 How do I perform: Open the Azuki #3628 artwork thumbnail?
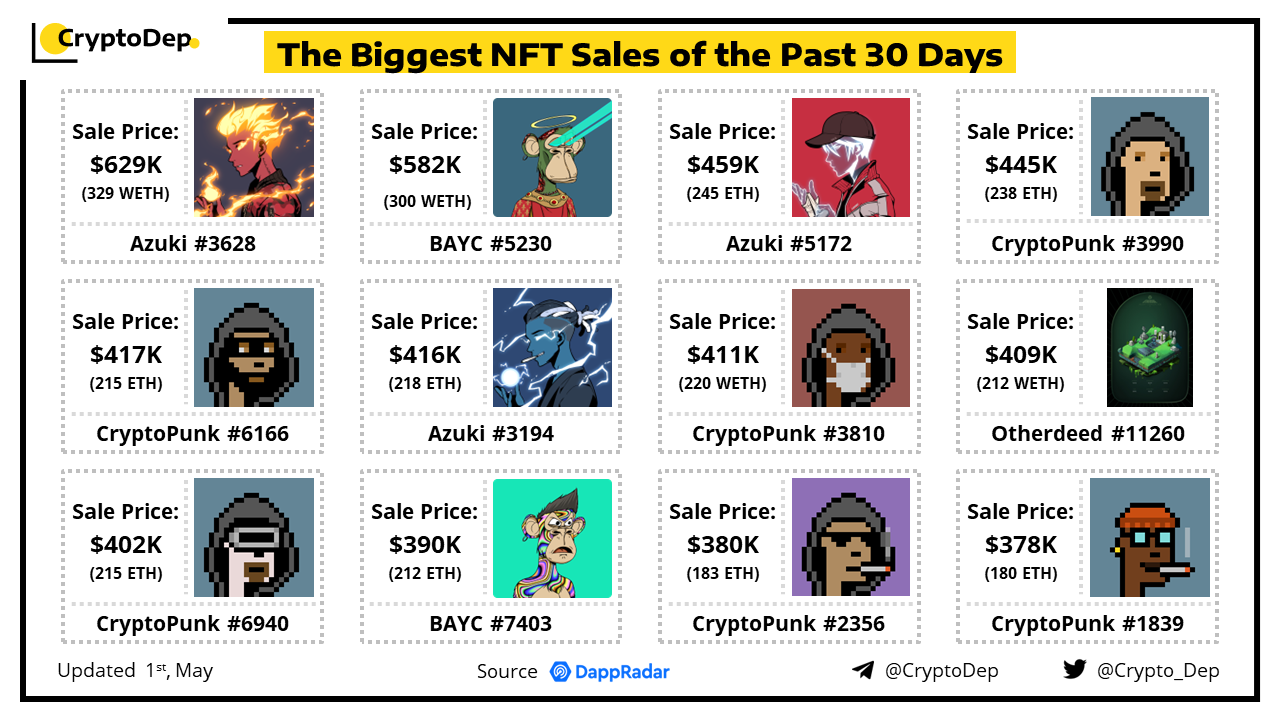click(x=254, y=157)
